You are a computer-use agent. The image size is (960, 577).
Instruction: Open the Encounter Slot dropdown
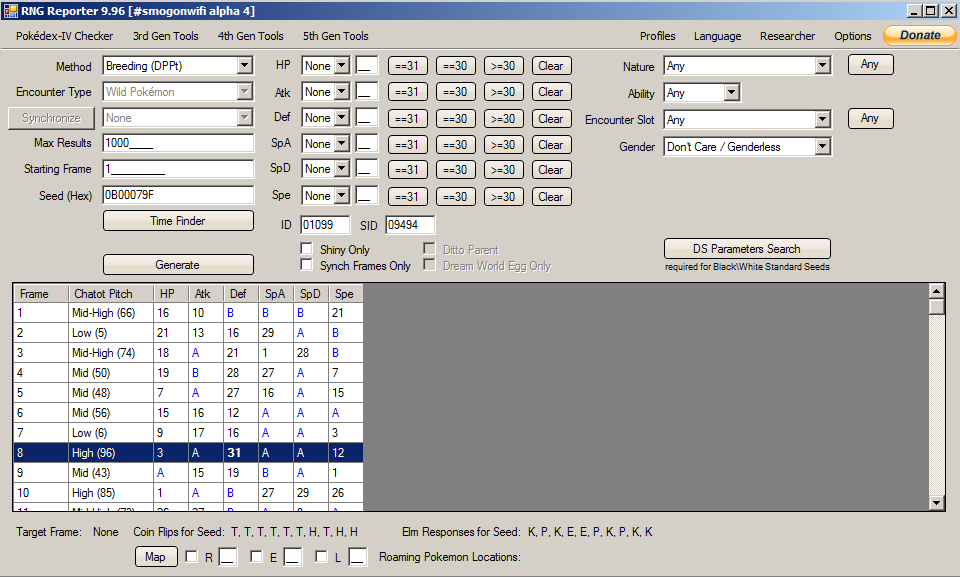click(823, 119)
